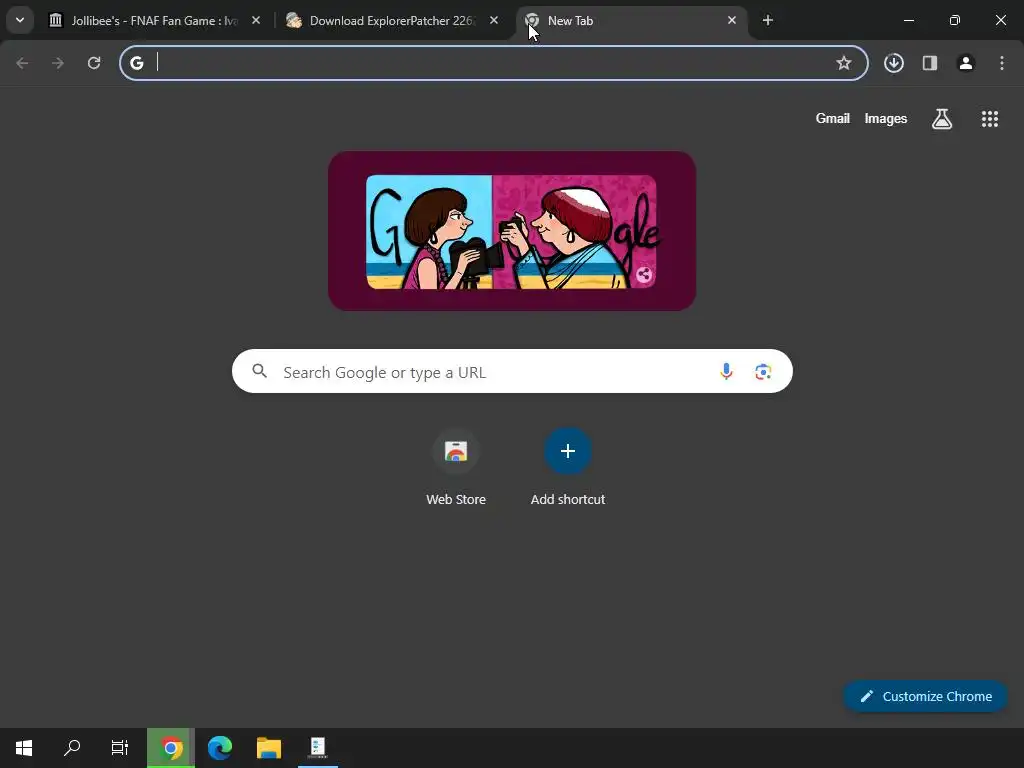Search by image with Google Lens
Image resolution: width=1024 pixels, height=768 pixels.
point(763,372)
